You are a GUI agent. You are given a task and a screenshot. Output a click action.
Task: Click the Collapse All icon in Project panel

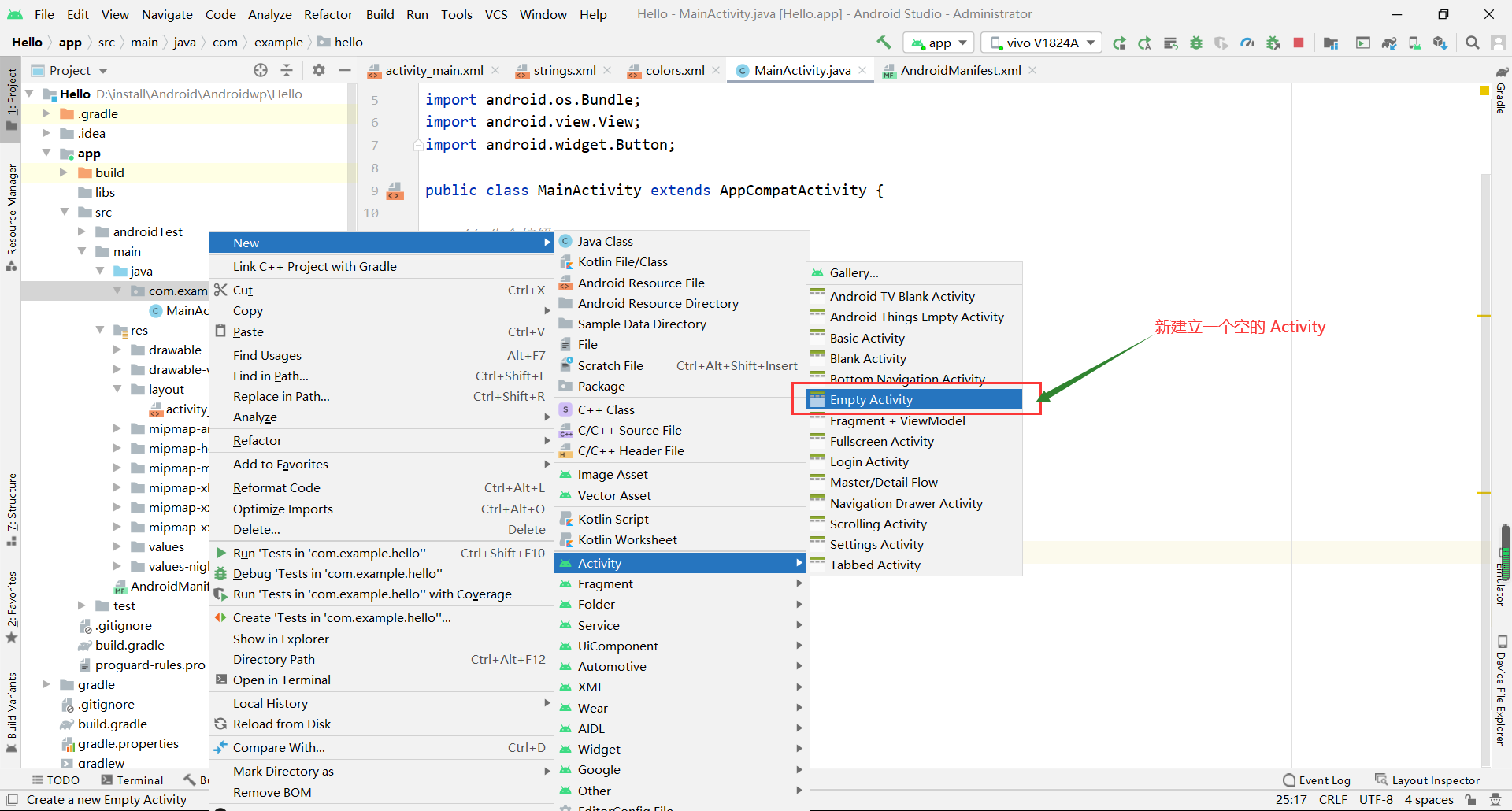(x=287, y=70)
